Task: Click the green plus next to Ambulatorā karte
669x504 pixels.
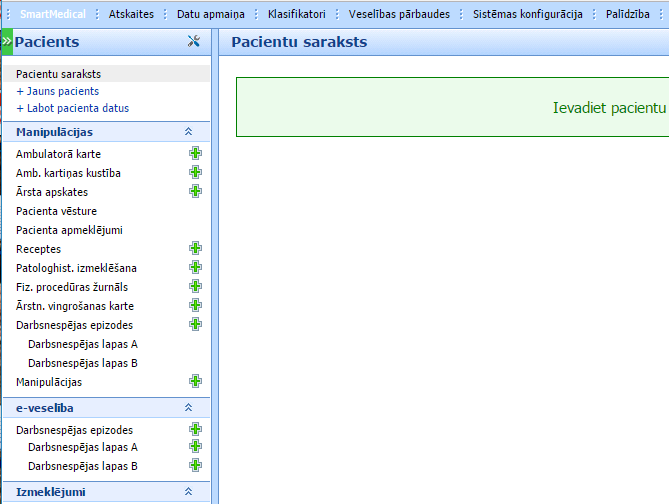Action: 195,154
